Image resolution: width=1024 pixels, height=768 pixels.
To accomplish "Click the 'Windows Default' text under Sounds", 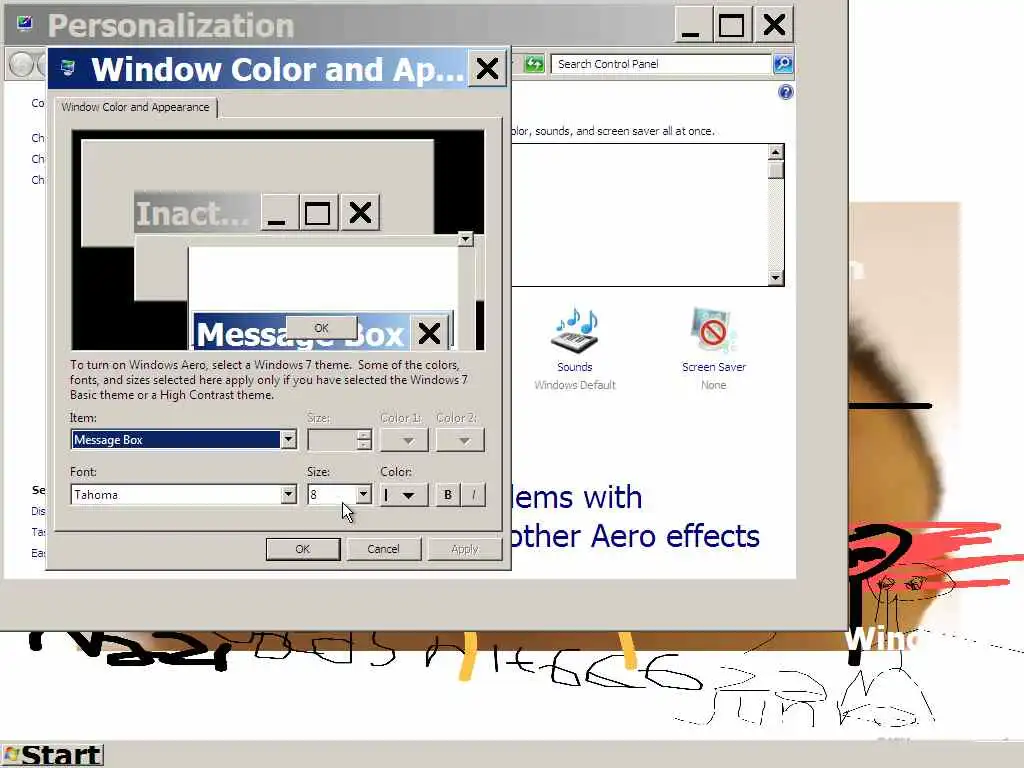I will click(x=575, y=385).
